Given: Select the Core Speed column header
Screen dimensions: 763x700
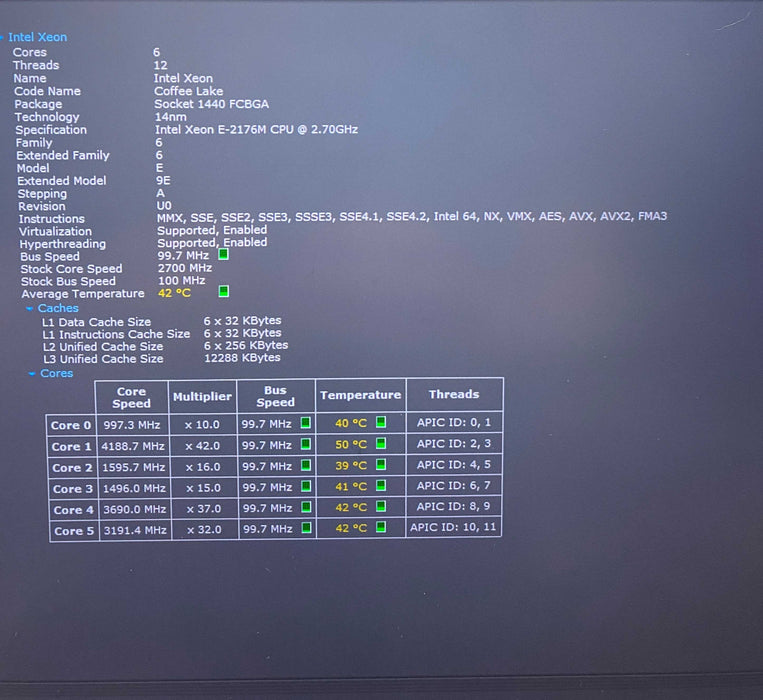Looking at the screenshot, I should (x=131, y=397).
